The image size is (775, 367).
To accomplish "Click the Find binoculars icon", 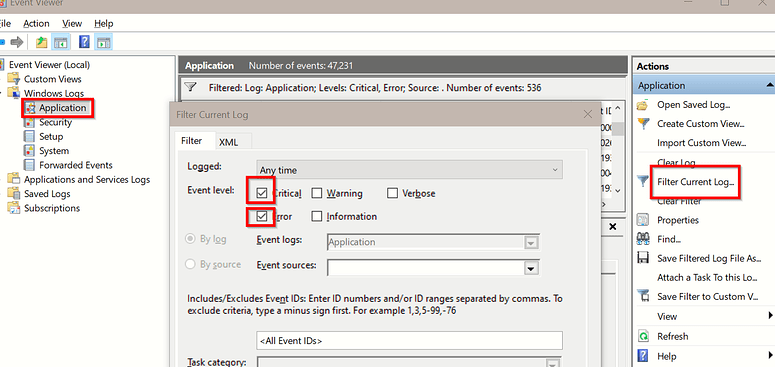I will point(643,239).
